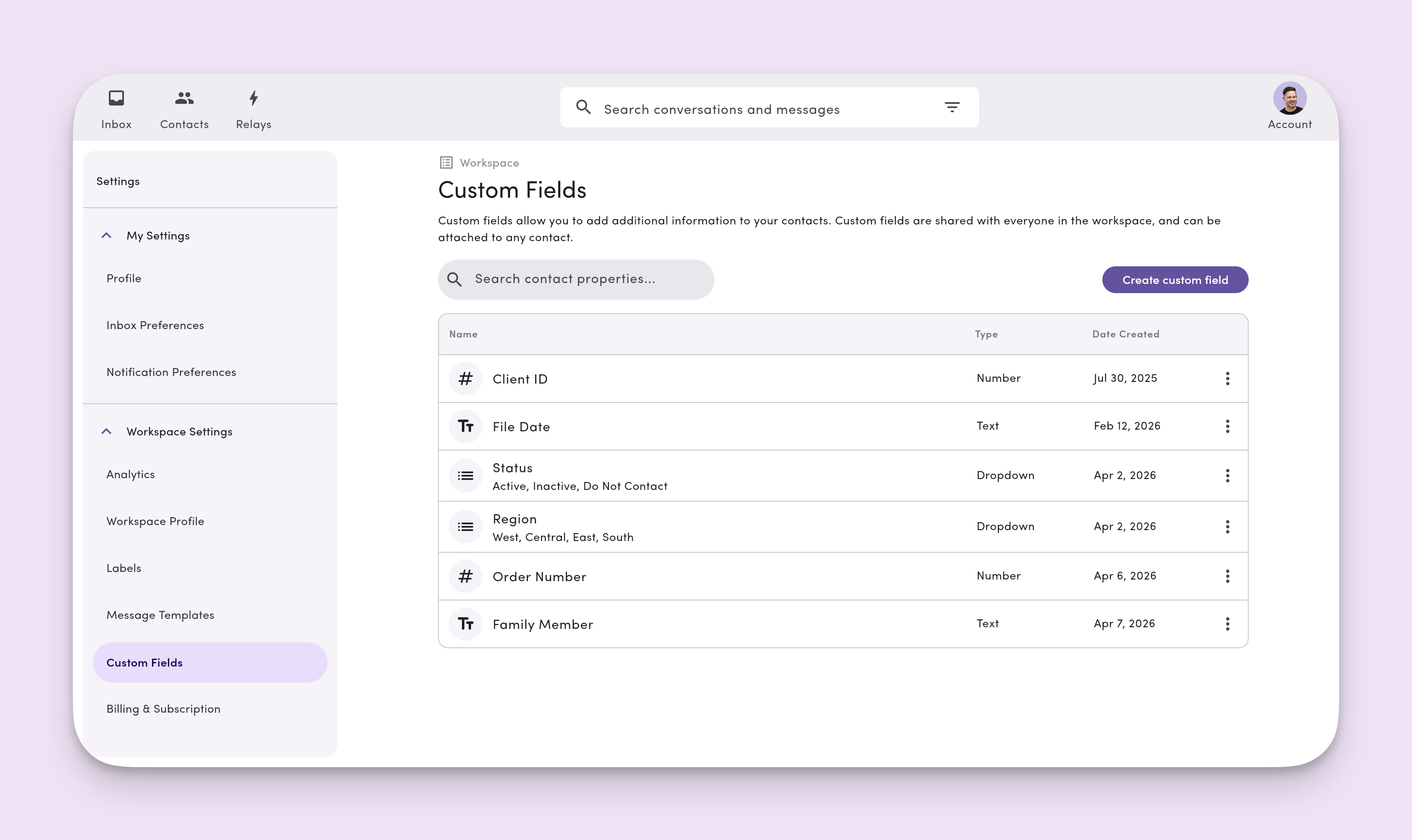Screen dimensions: 1412x840
Task: Select Message Templates in the sidebar
Action: point(160,614)
